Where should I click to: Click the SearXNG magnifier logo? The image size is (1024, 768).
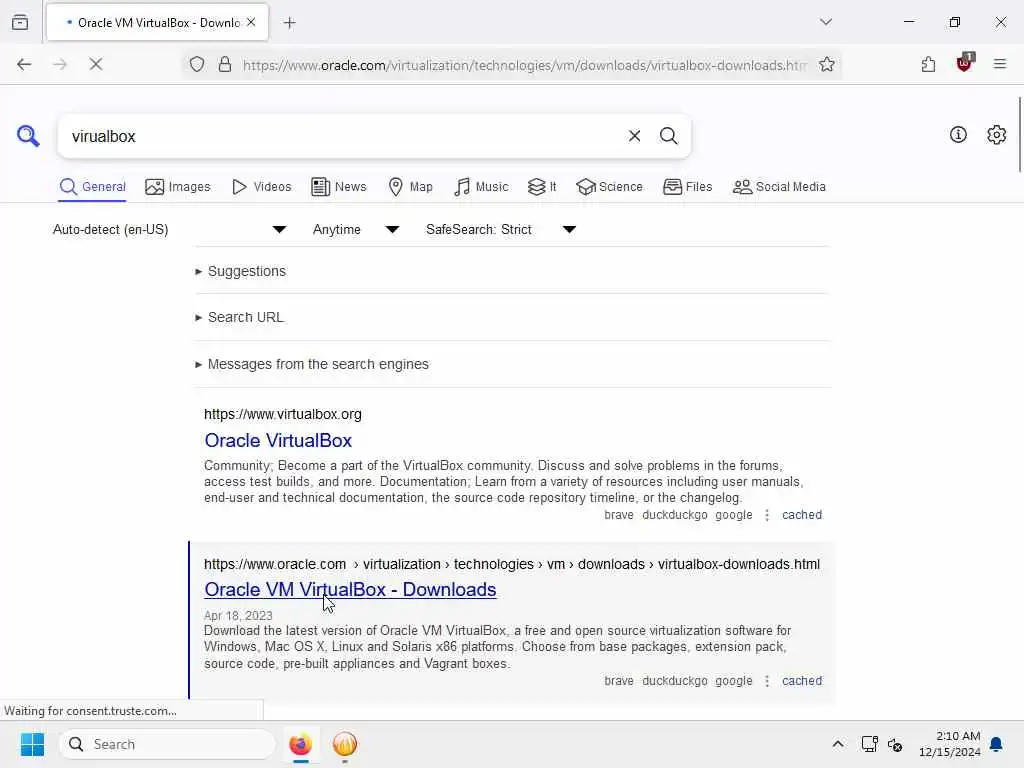coord(28,136)
